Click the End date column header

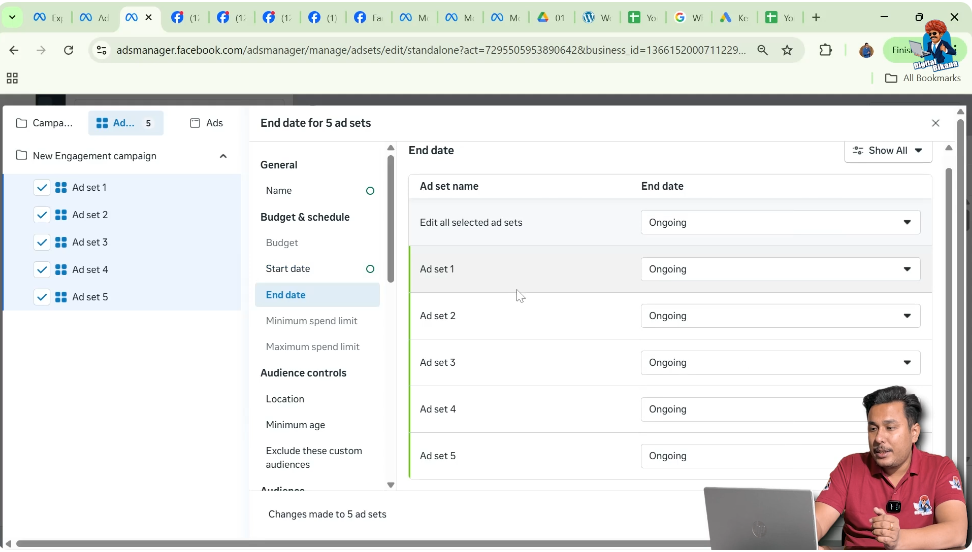662,186
